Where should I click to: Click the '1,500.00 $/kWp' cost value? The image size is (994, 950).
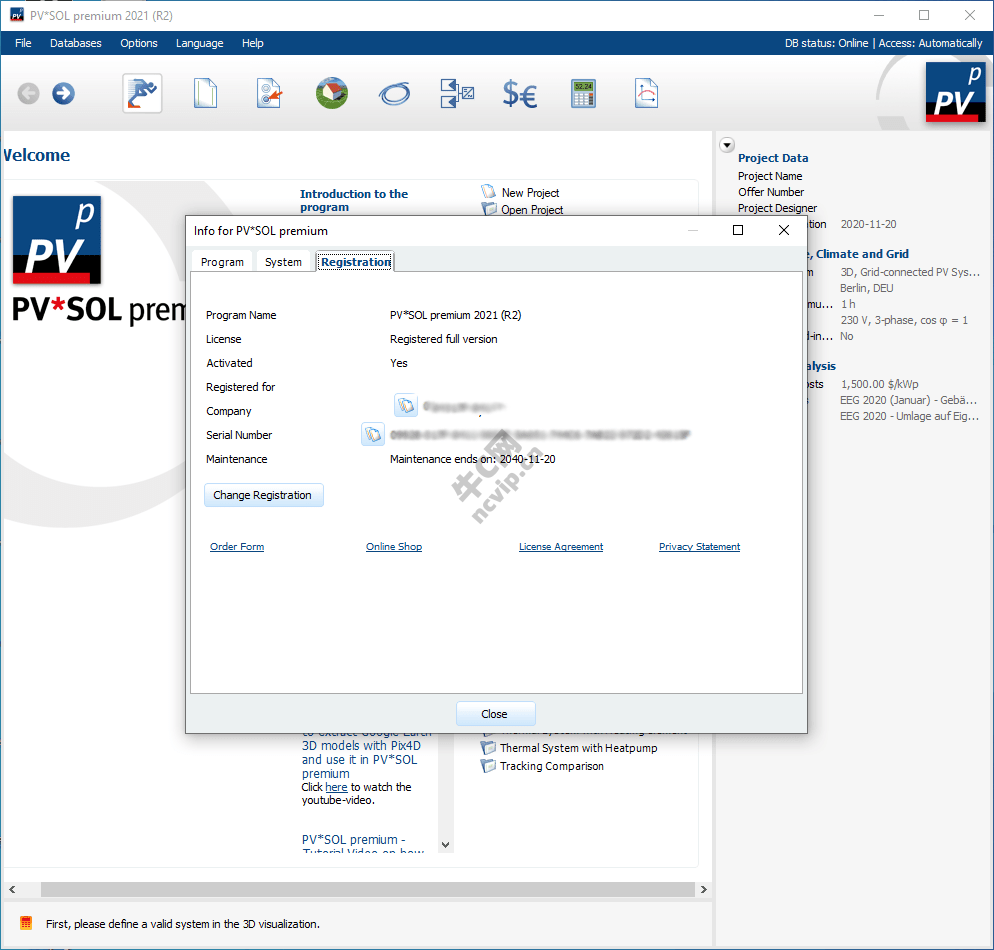(879, 384)
